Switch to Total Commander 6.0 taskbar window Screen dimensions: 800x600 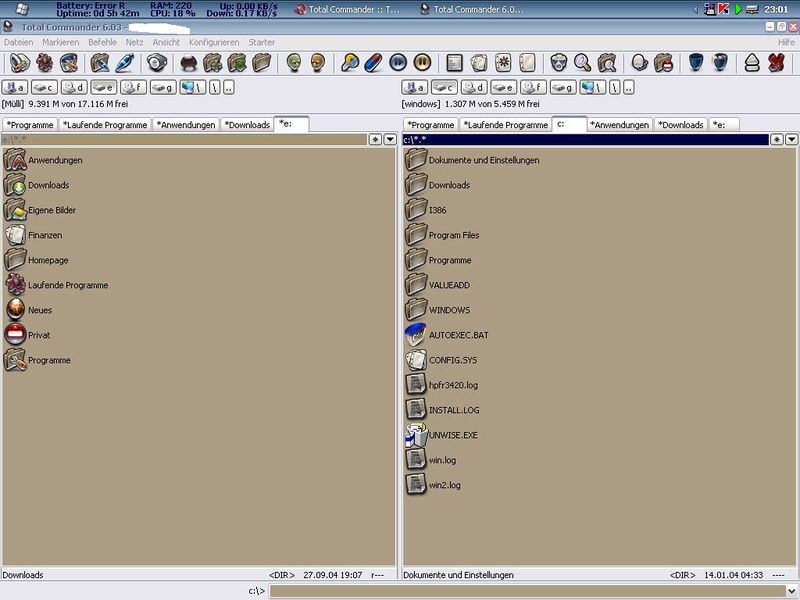pos(471,9)
